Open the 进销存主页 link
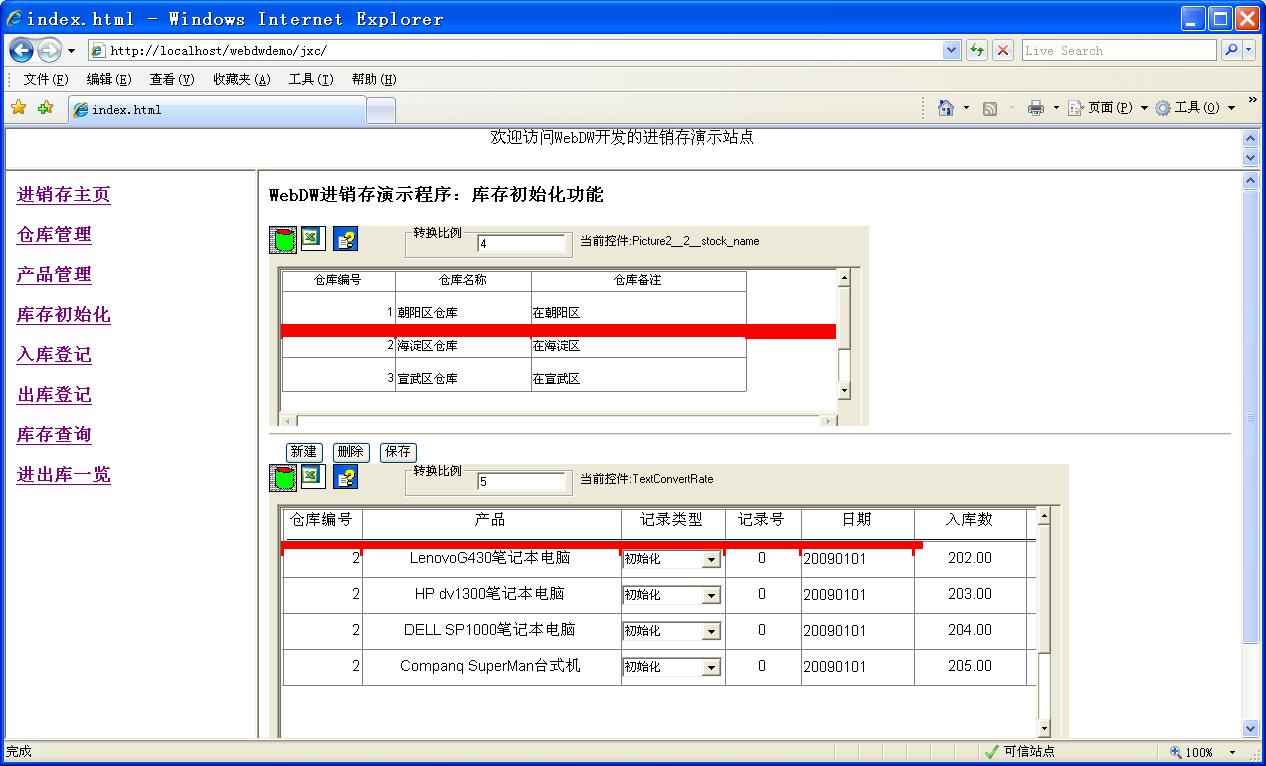 (x=64, y=195)
